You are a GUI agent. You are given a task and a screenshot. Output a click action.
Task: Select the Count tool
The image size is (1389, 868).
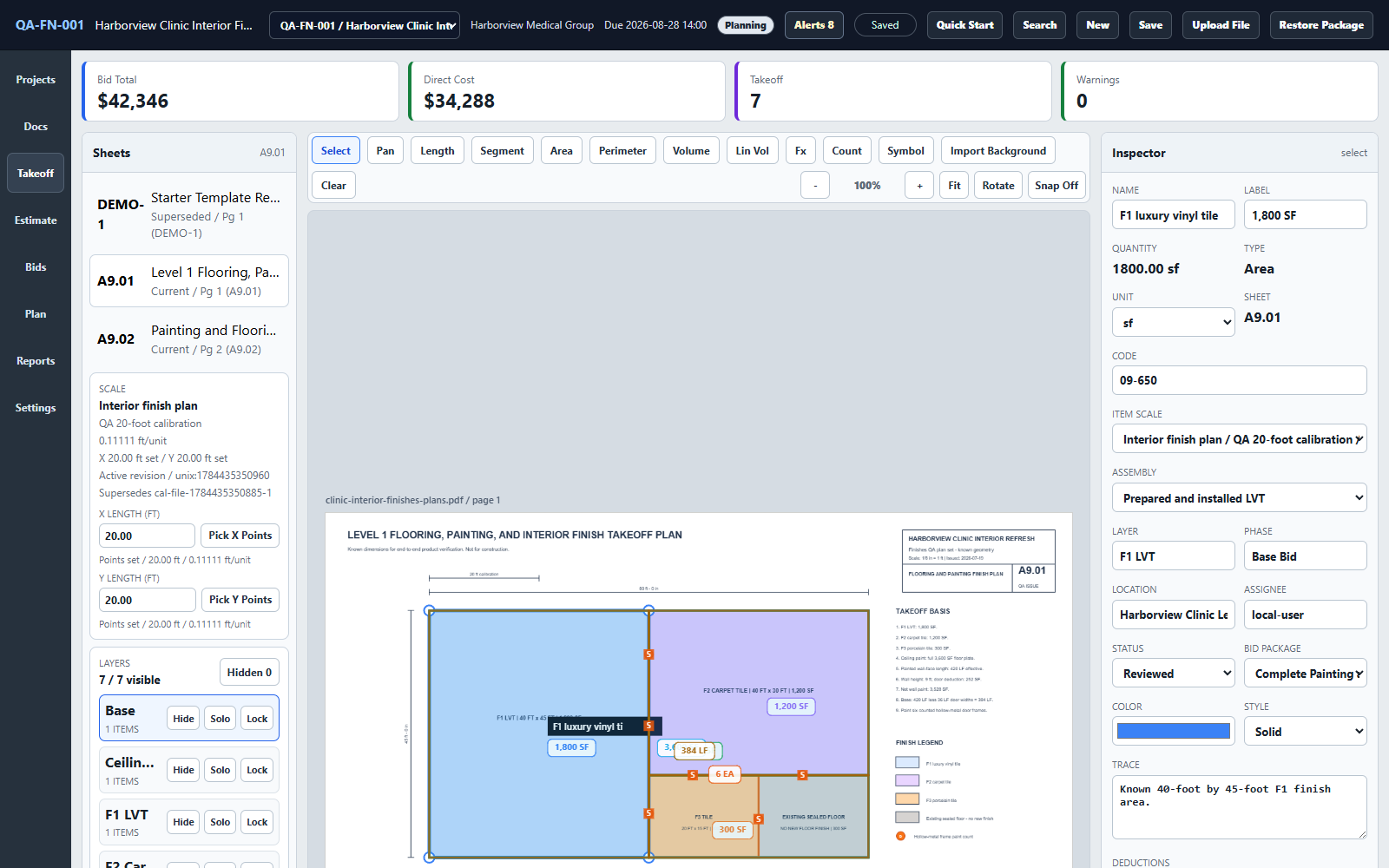pos(846,151)
